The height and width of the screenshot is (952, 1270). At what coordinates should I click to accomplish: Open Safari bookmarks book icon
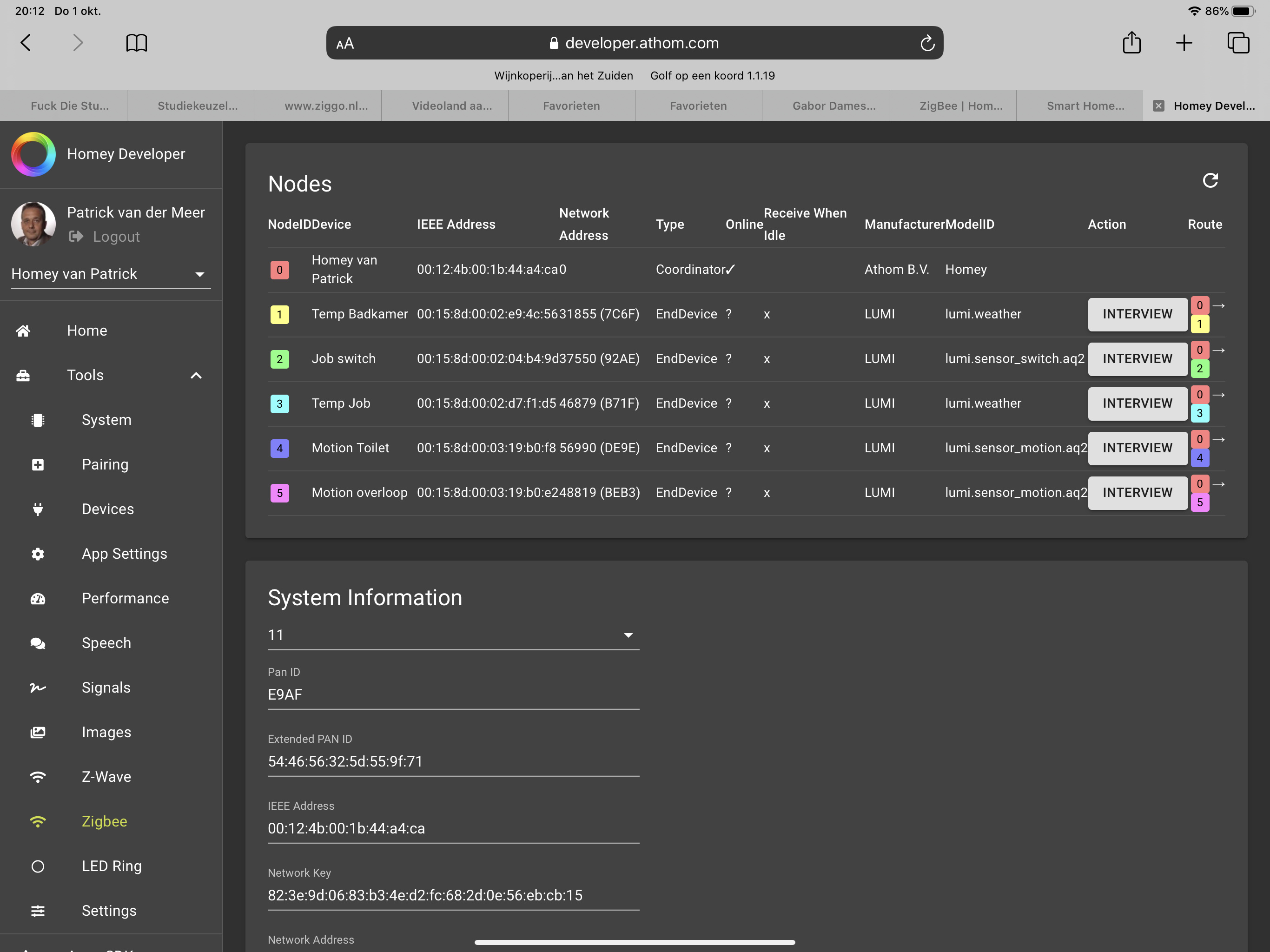[x=136, y=43]
